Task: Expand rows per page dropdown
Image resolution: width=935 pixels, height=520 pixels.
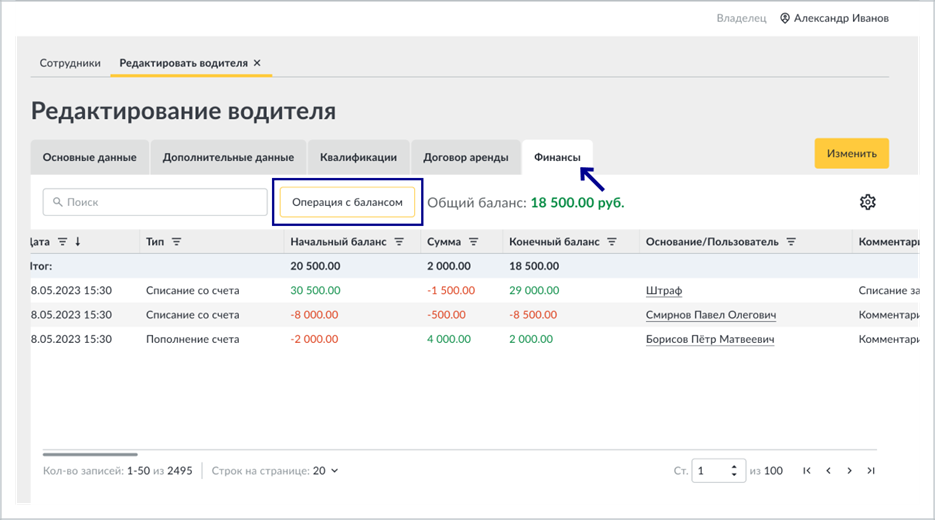Action: [x=335, y=471]
